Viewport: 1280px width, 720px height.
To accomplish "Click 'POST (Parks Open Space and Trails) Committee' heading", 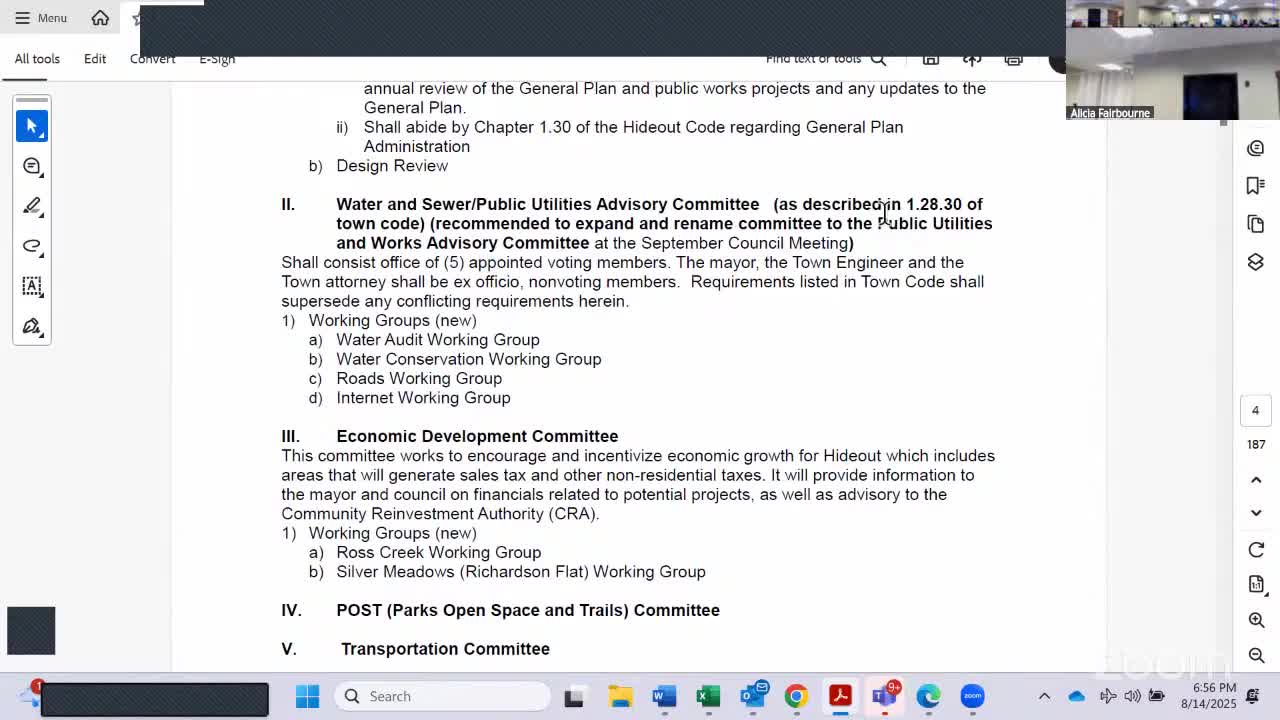I will click(x=528, y=610).
